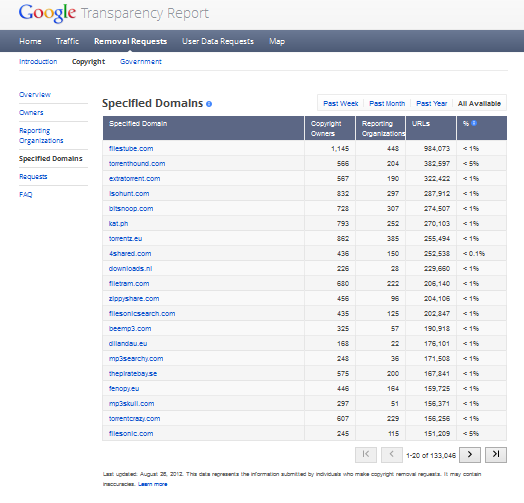The height and width of the screenshot is (503, 524).
Task: Open the isohunt.com domain link
Action: tap(129, 194)
